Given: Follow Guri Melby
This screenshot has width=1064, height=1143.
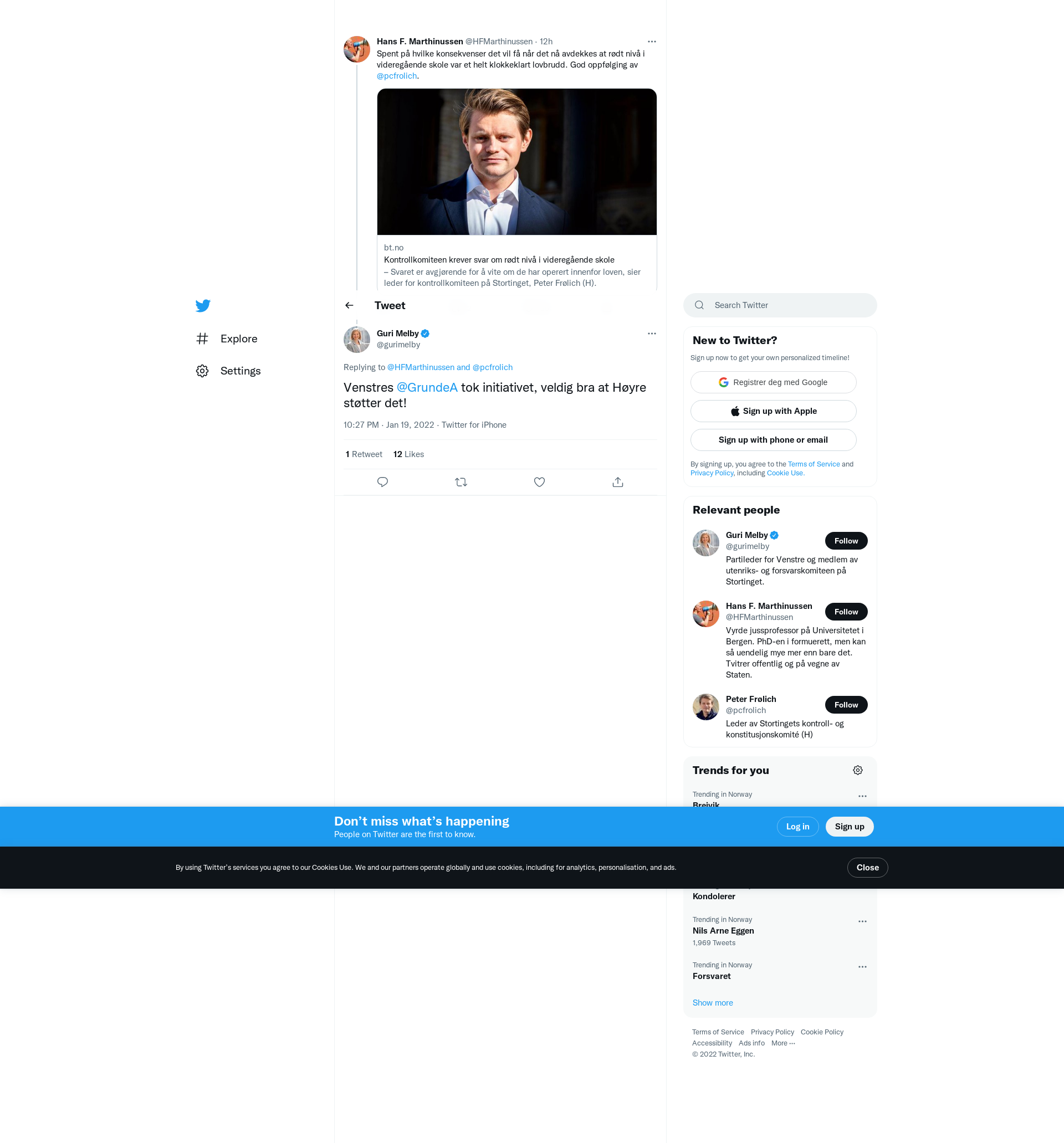Looking at the screenshot, I should pyautogui.click(x=846, y=540).
